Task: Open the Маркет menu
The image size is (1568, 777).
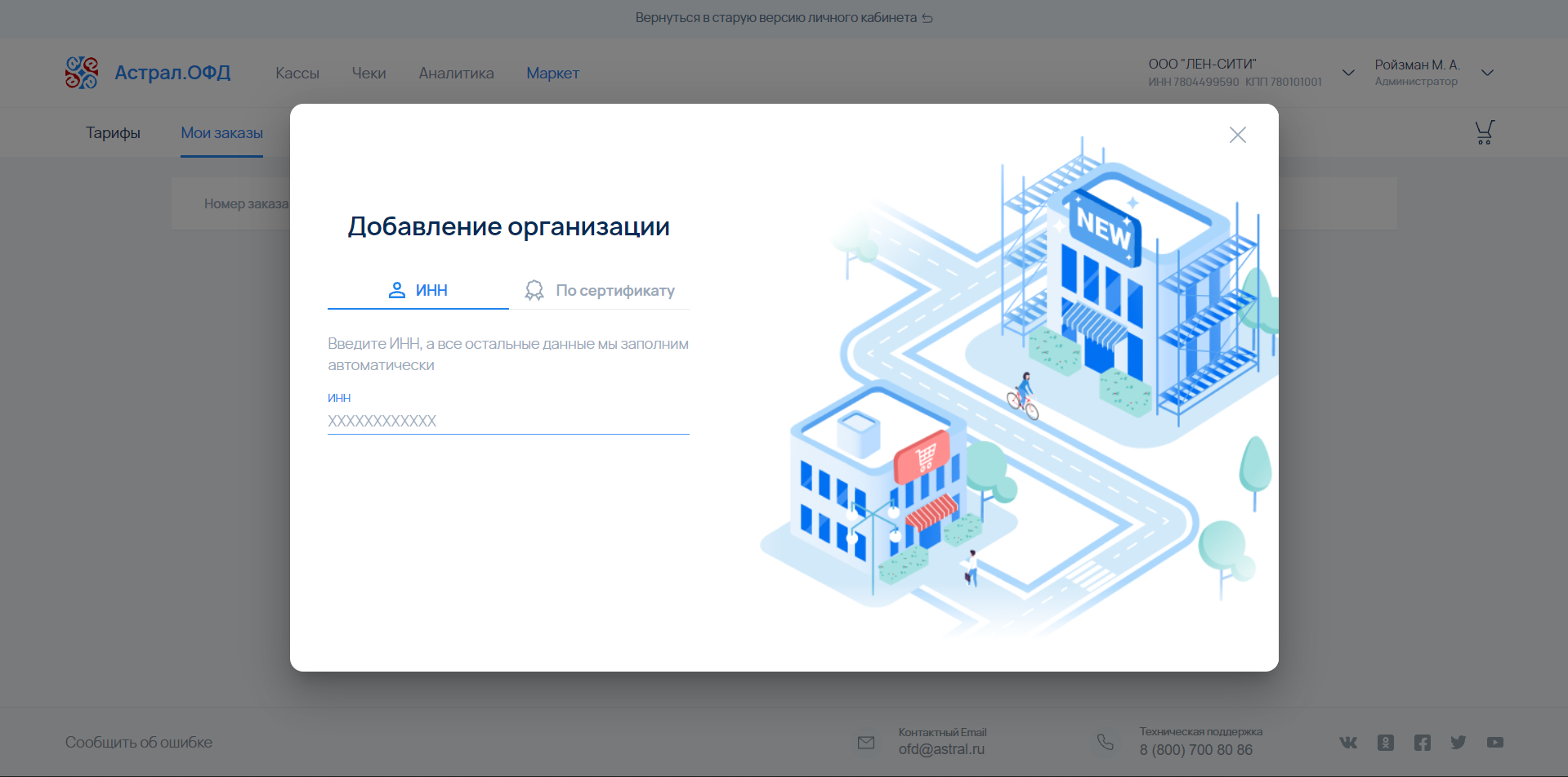Action: tap(552, 73)
